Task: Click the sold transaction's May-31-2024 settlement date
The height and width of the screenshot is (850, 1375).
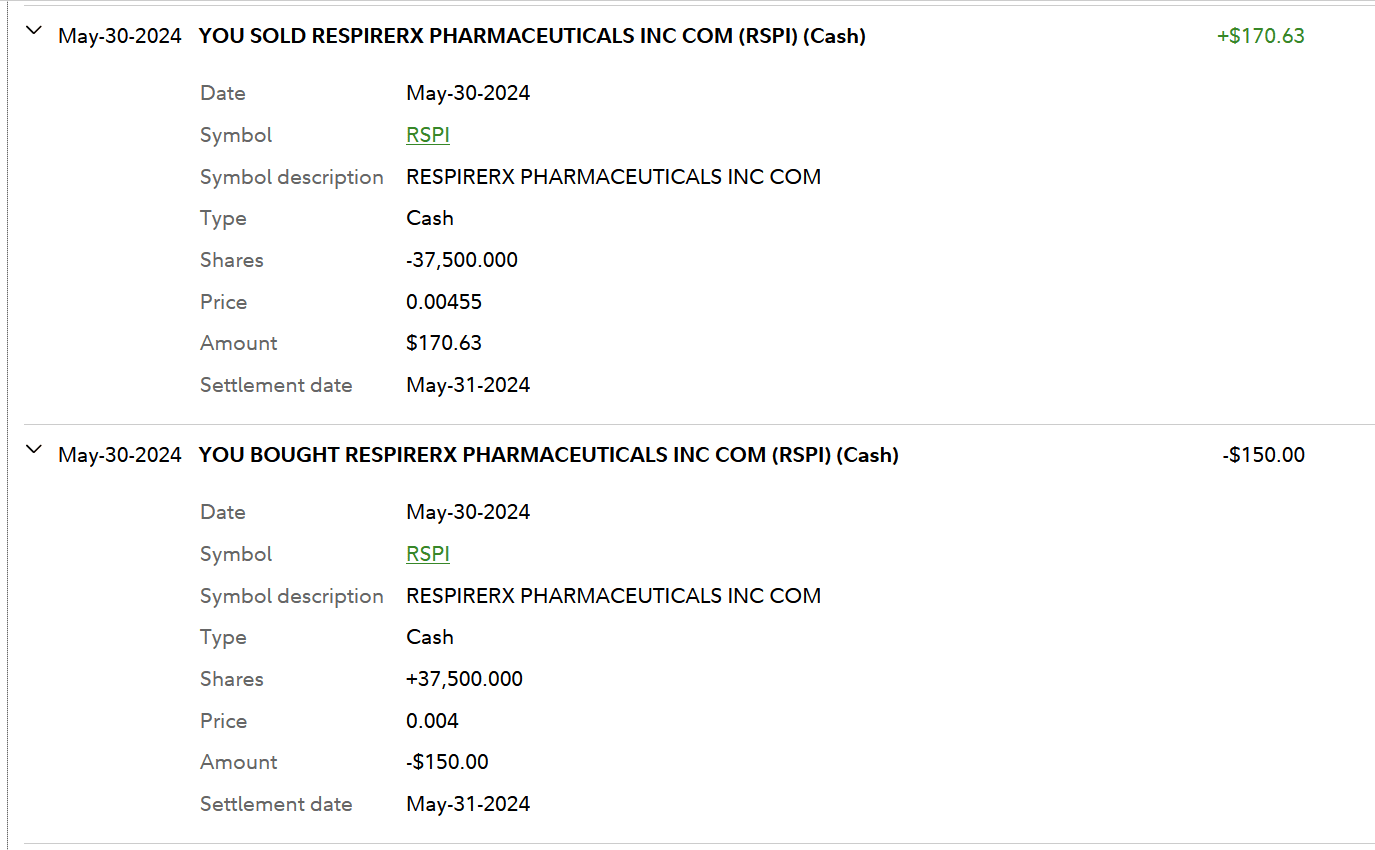Action: click(468, 385)
